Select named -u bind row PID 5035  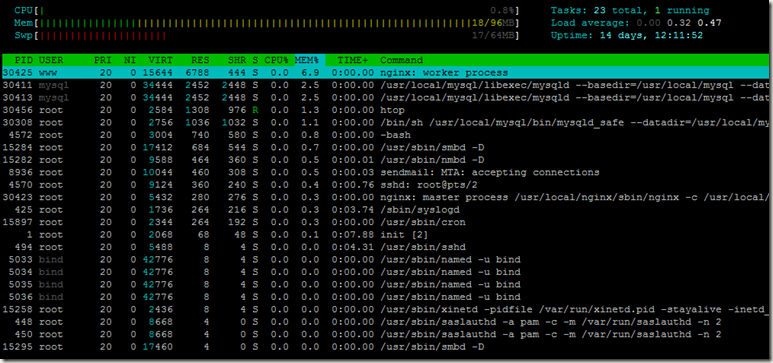coord(386,285)
